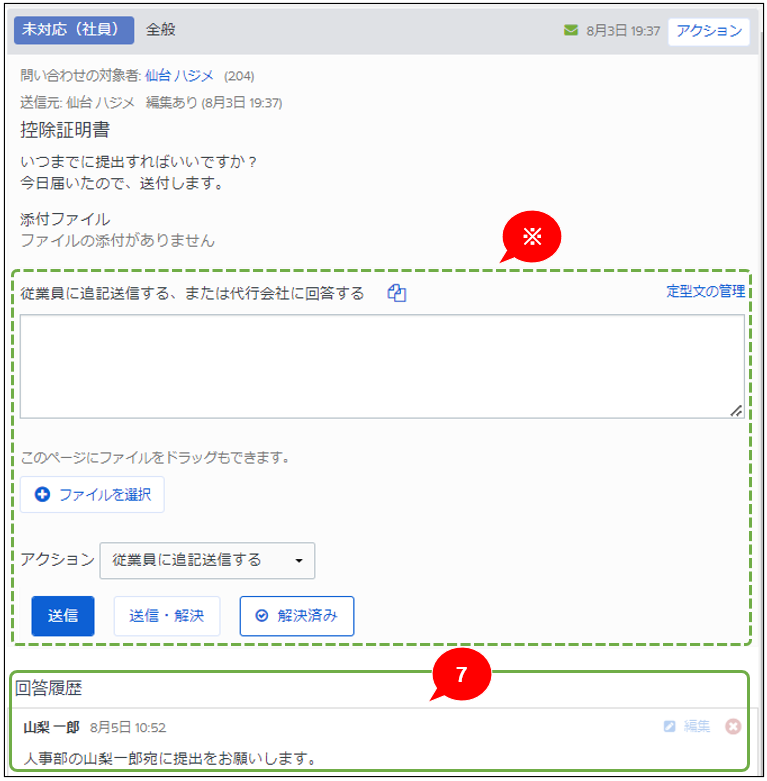This screenshot has width=767, height=781.
Task: Select the 控除証明書 subject heading
Action: (x=65, y=130)
